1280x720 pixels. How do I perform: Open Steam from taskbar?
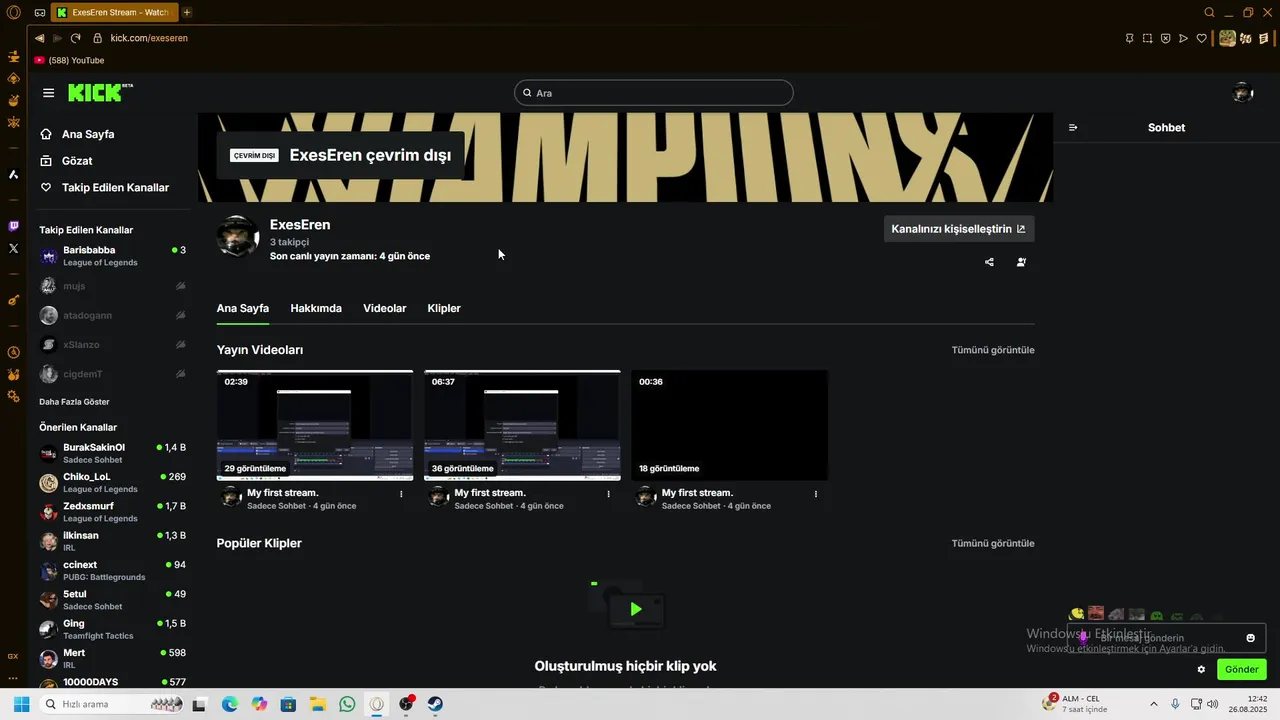(436, 704)
